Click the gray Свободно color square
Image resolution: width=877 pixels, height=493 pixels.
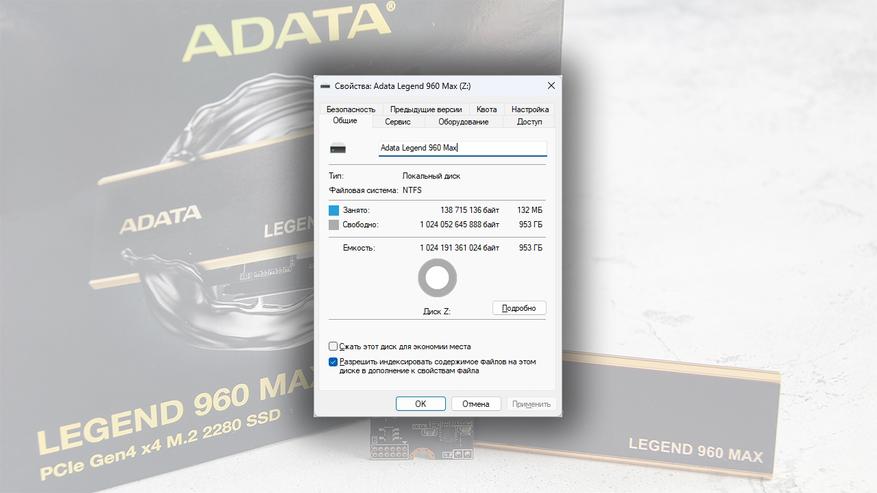(334, 224)
